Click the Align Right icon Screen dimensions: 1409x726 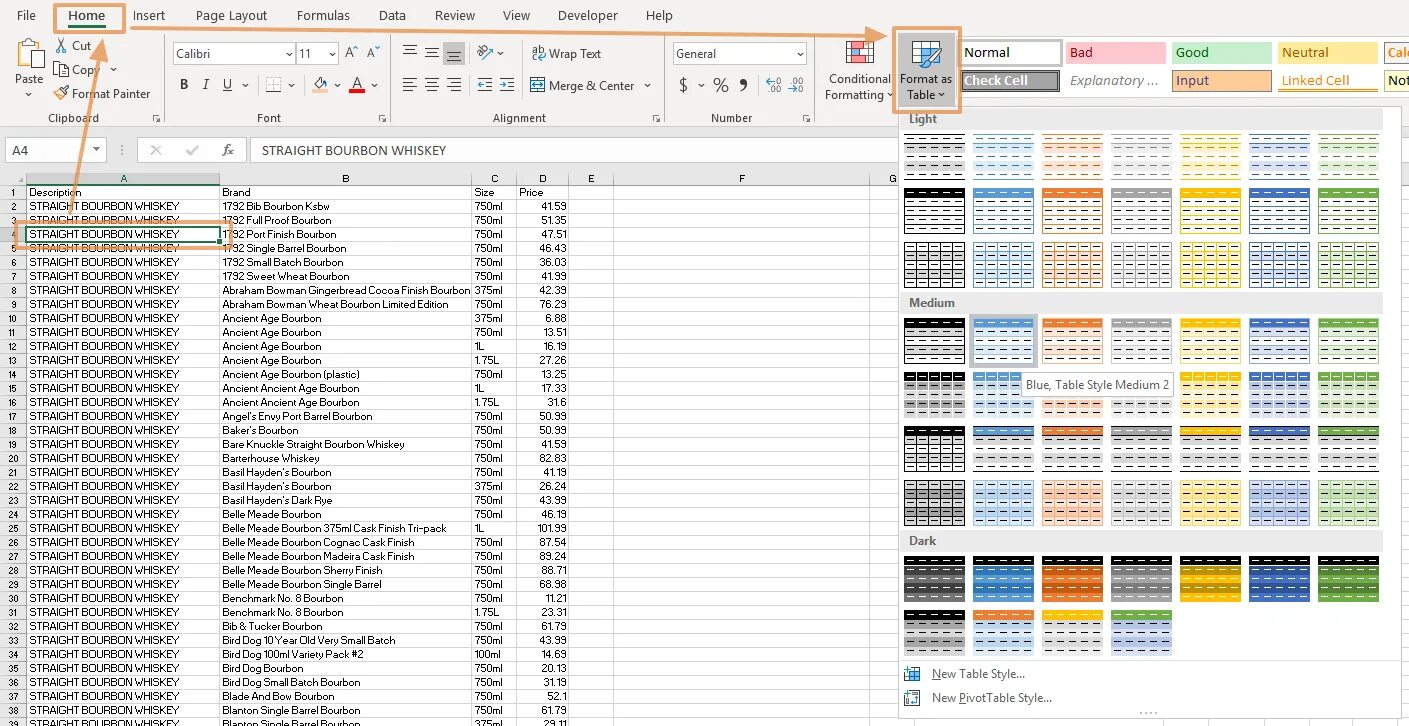(454, 85)
